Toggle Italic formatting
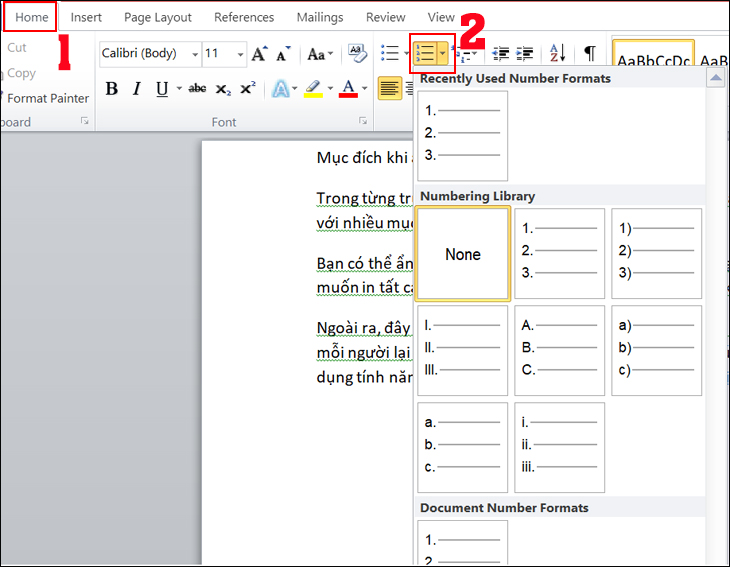The image size is (730, 567). 136,88
